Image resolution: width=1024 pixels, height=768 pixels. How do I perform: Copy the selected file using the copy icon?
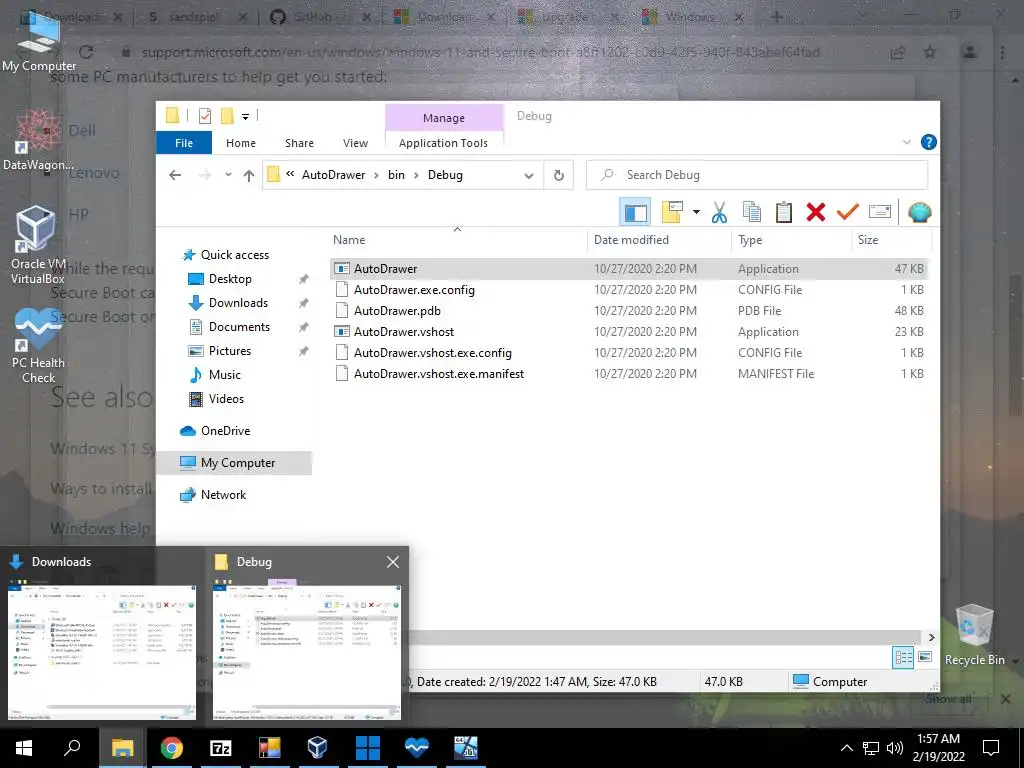pyautogui.click(x=752, y=212)
